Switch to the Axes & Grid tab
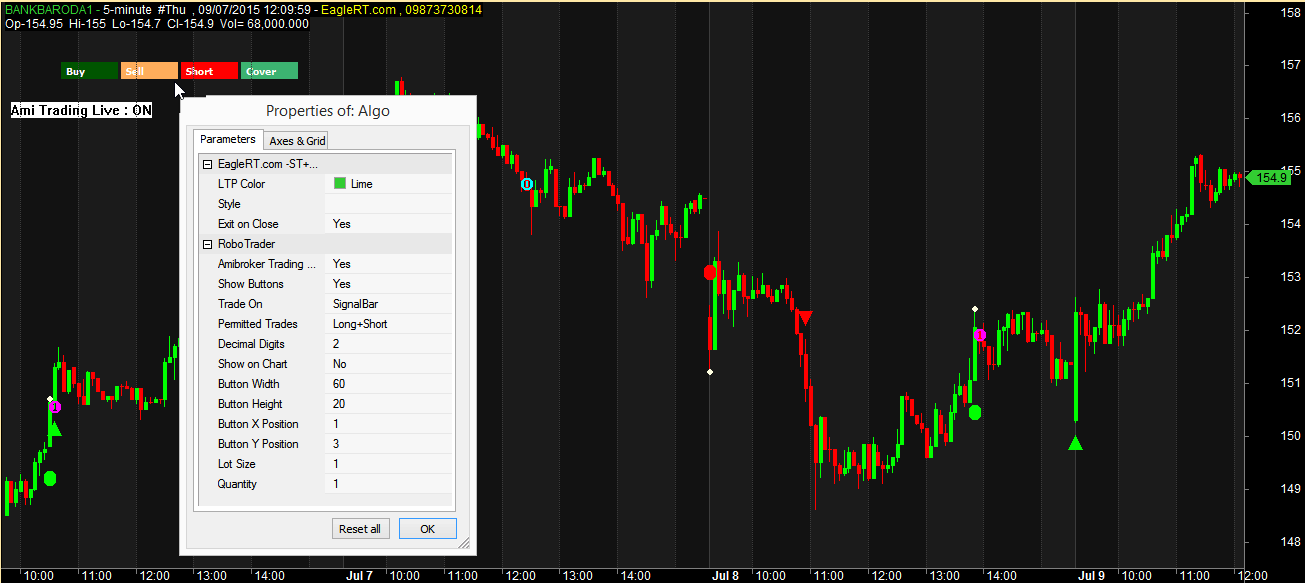 point(296,140)
